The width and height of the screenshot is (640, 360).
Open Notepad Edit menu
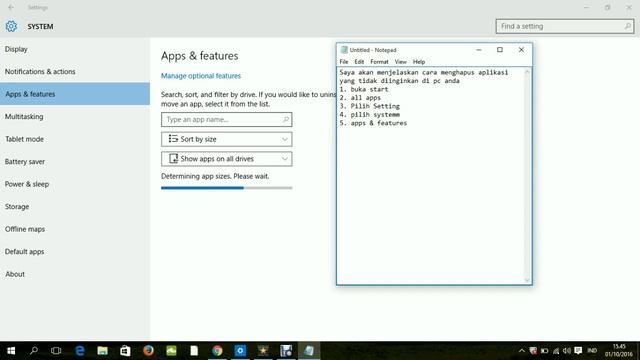(359, 62)
